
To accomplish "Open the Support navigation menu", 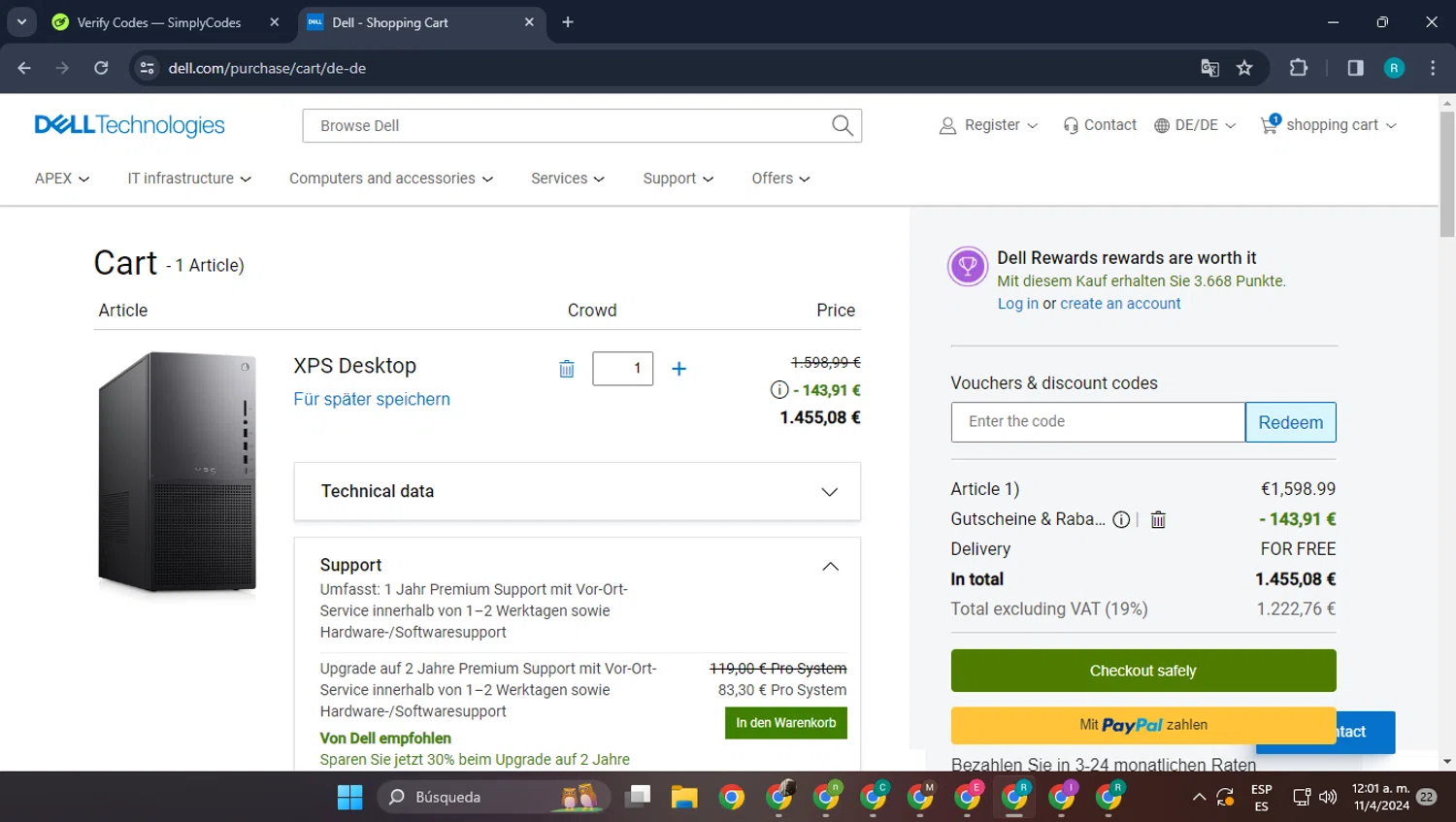I will click(678, 179).
